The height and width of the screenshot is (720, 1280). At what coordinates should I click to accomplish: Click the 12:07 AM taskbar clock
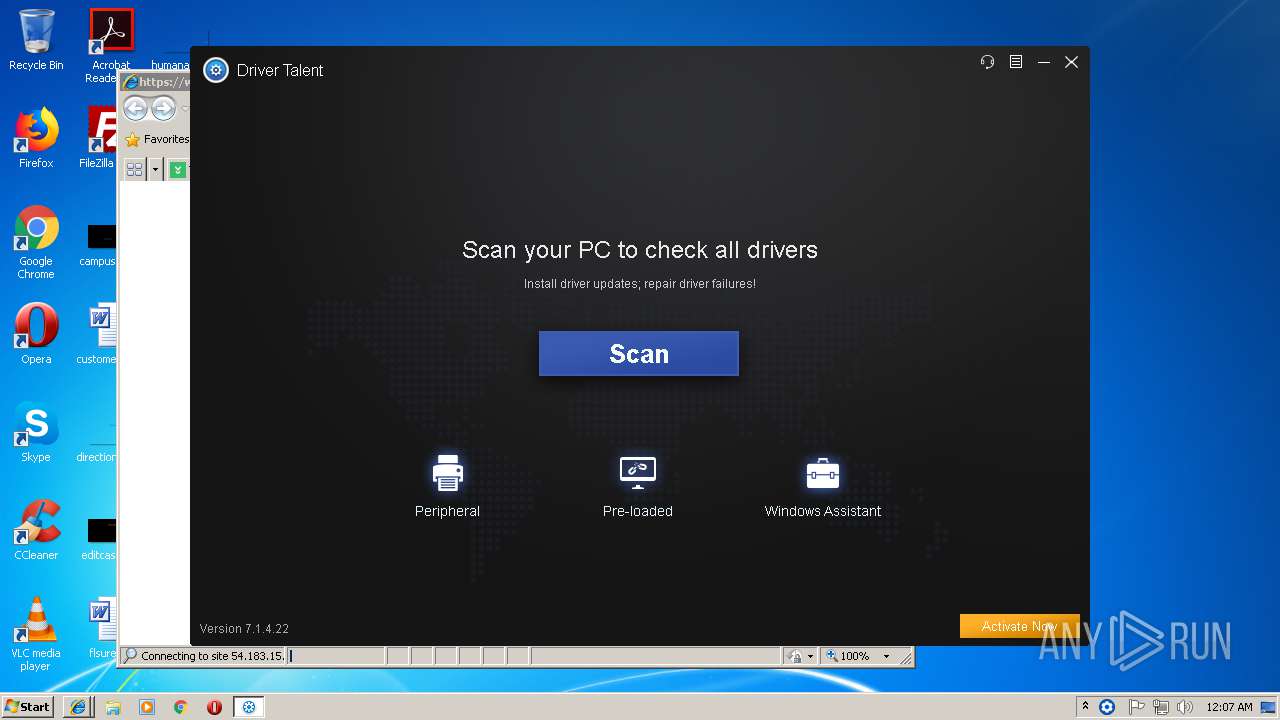point(1229,707)
